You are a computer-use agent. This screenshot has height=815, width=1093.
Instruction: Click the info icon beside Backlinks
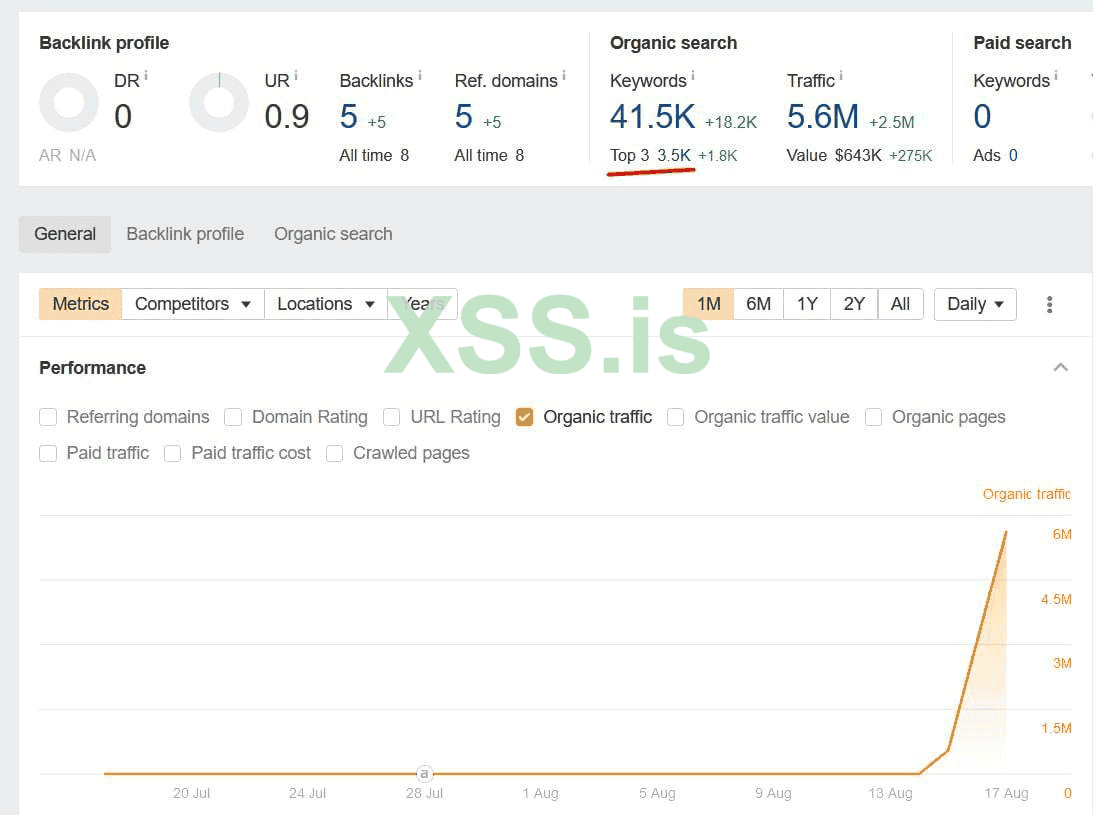pos(420,75)
